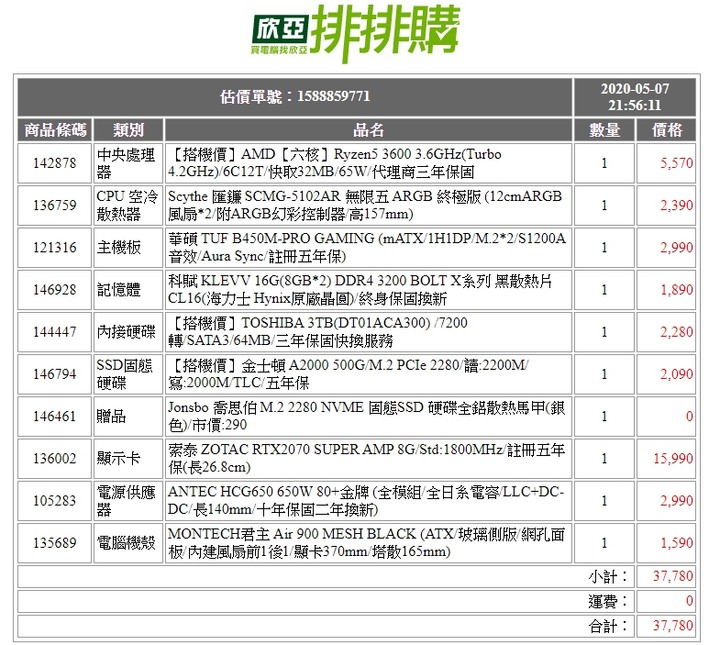Click quantity 1 in Ryzen5 3600 row
This screenshot has width=720, height=645.
coord(604,163)
